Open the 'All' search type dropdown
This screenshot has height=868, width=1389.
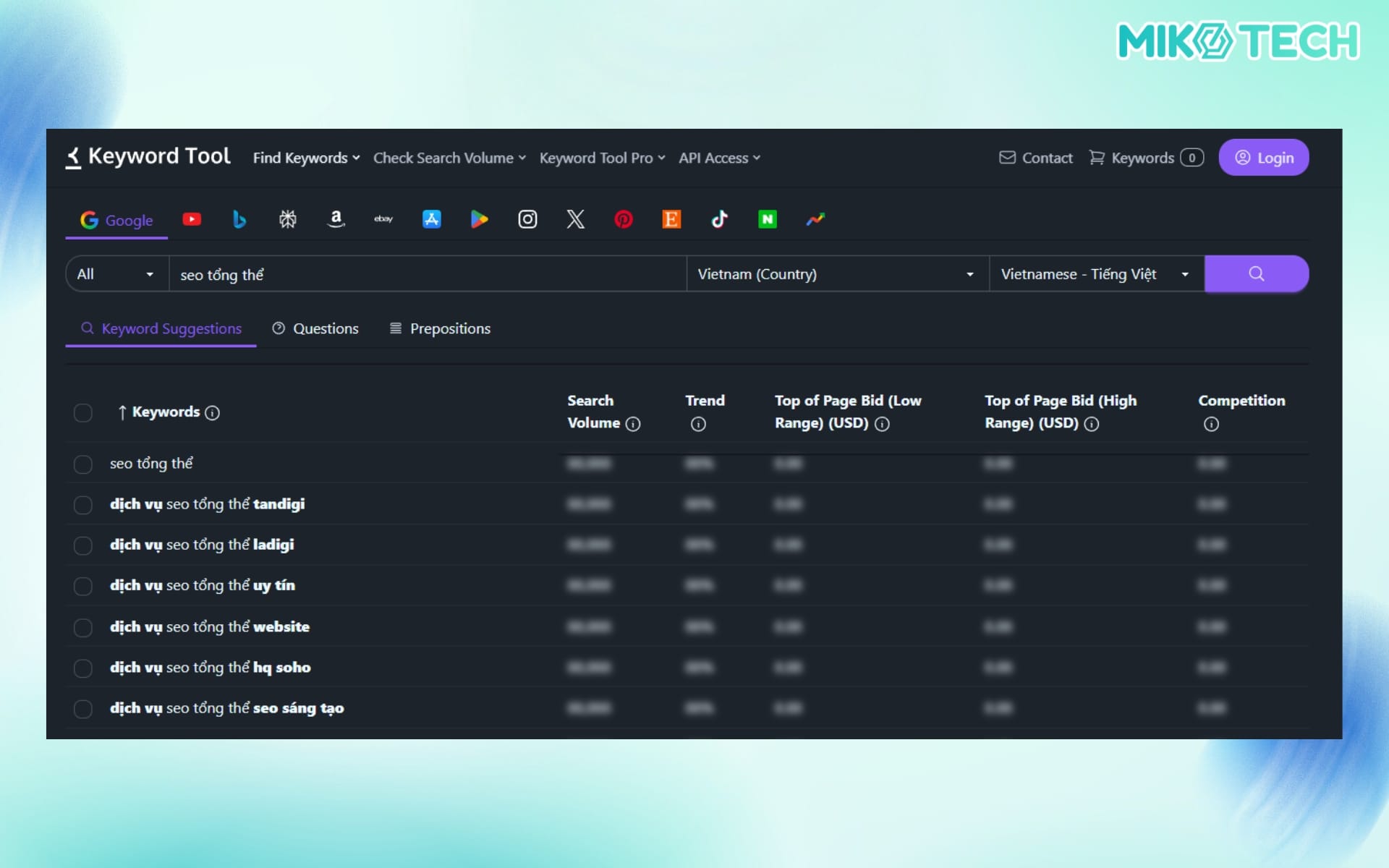tap(116, 274)
